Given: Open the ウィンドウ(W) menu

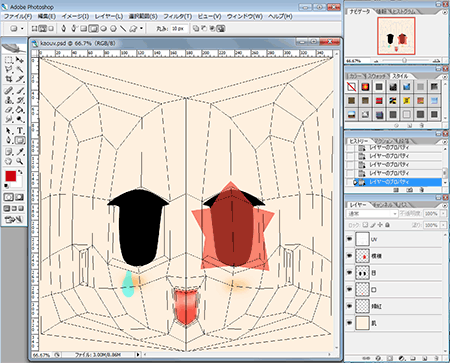Looking at the screenshot, I should (x=244, y=16).
